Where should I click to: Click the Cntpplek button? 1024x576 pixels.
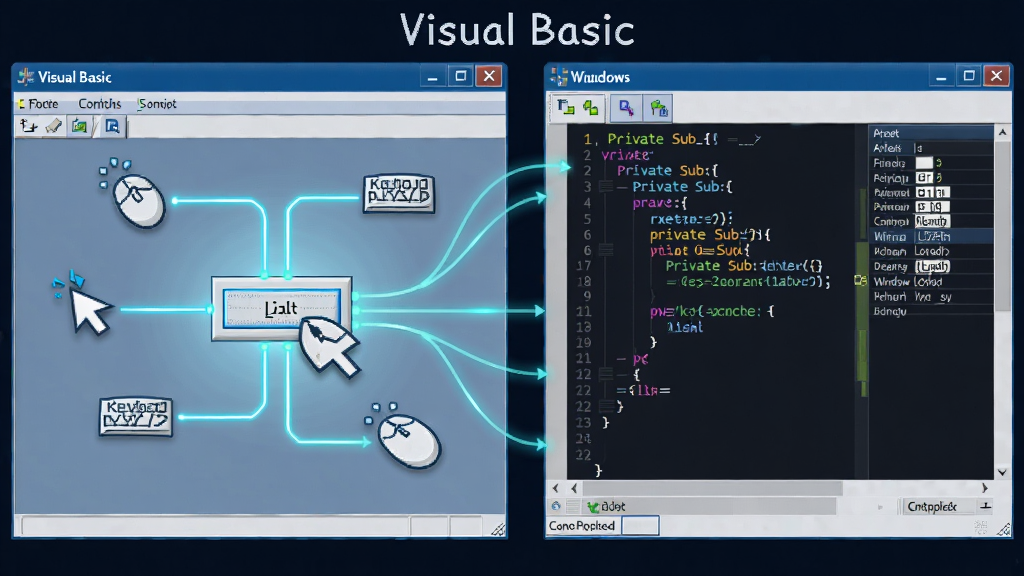932,507
